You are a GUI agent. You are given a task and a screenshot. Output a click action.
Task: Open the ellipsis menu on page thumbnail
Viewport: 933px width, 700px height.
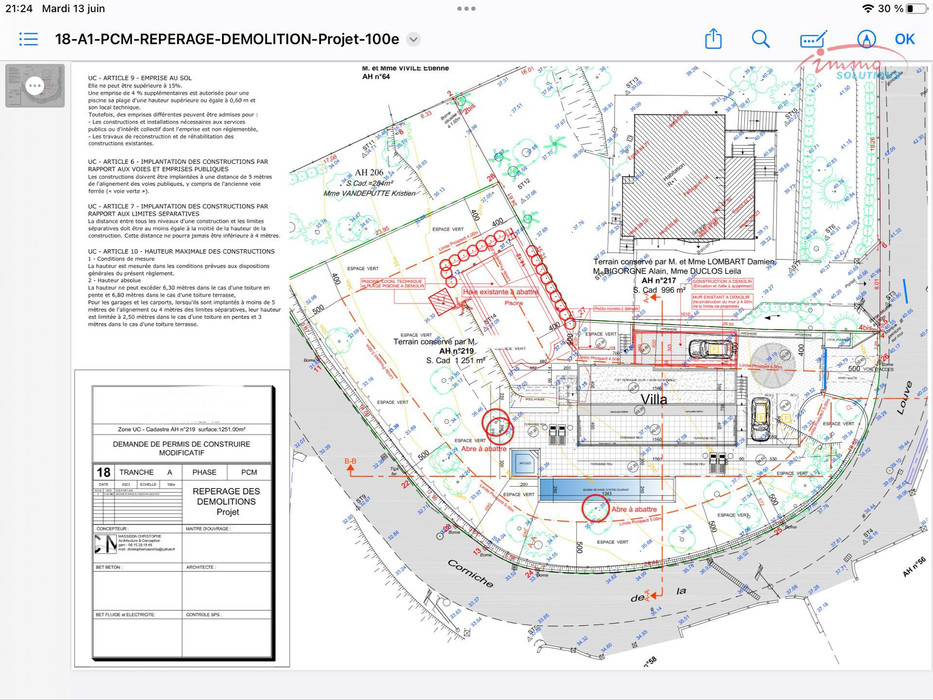pos(35,86)
